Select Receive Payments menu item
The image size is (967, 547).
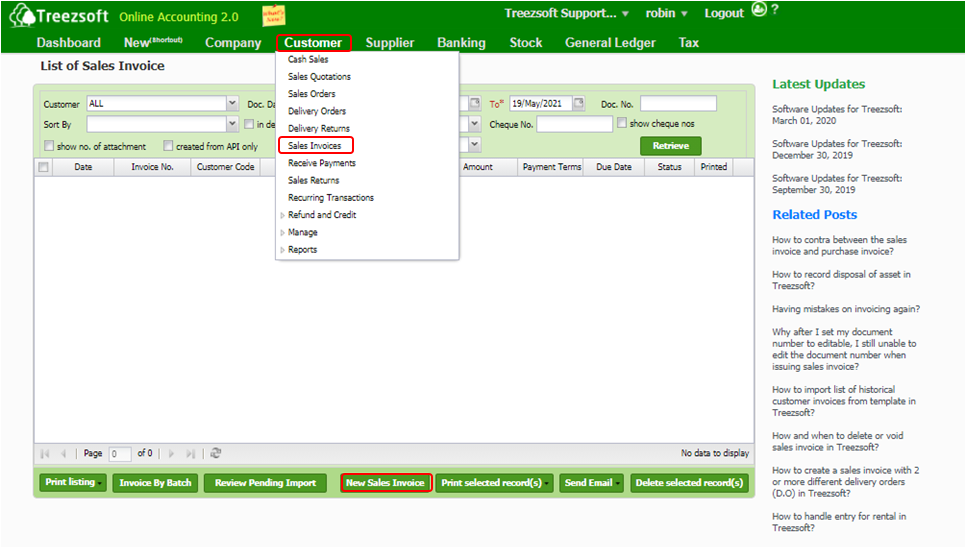point(321,163)
